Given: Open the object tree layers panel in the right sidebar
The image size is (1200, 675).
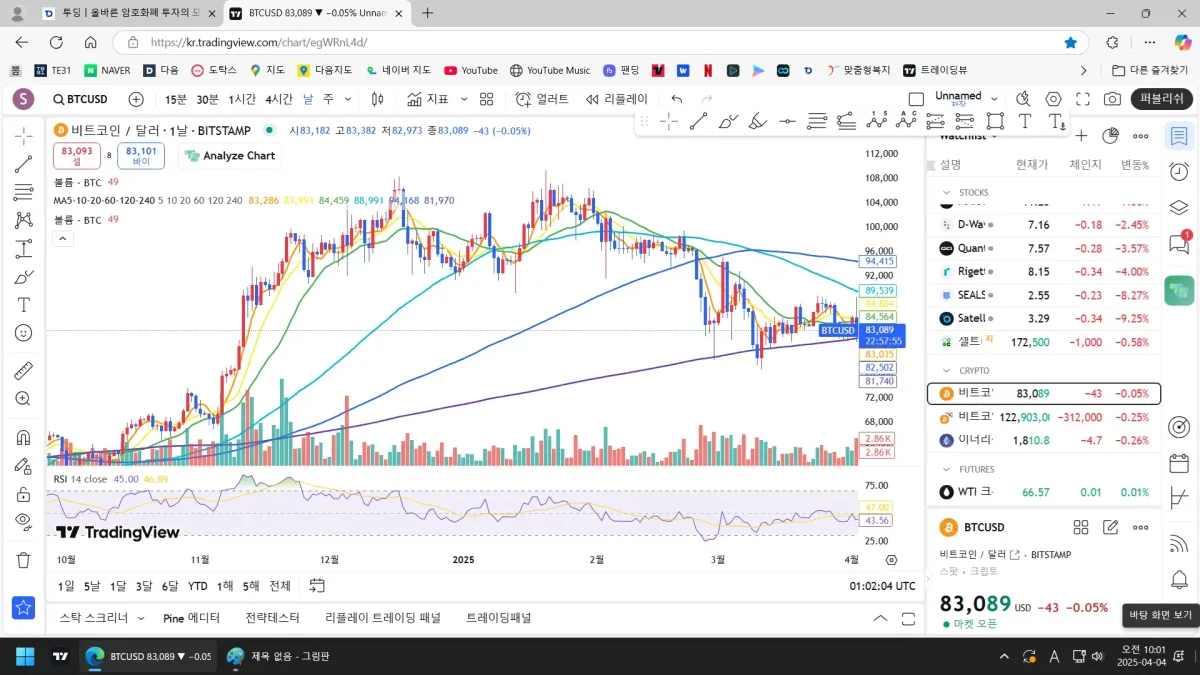Looking at the screenshot, I should 1179,208.
